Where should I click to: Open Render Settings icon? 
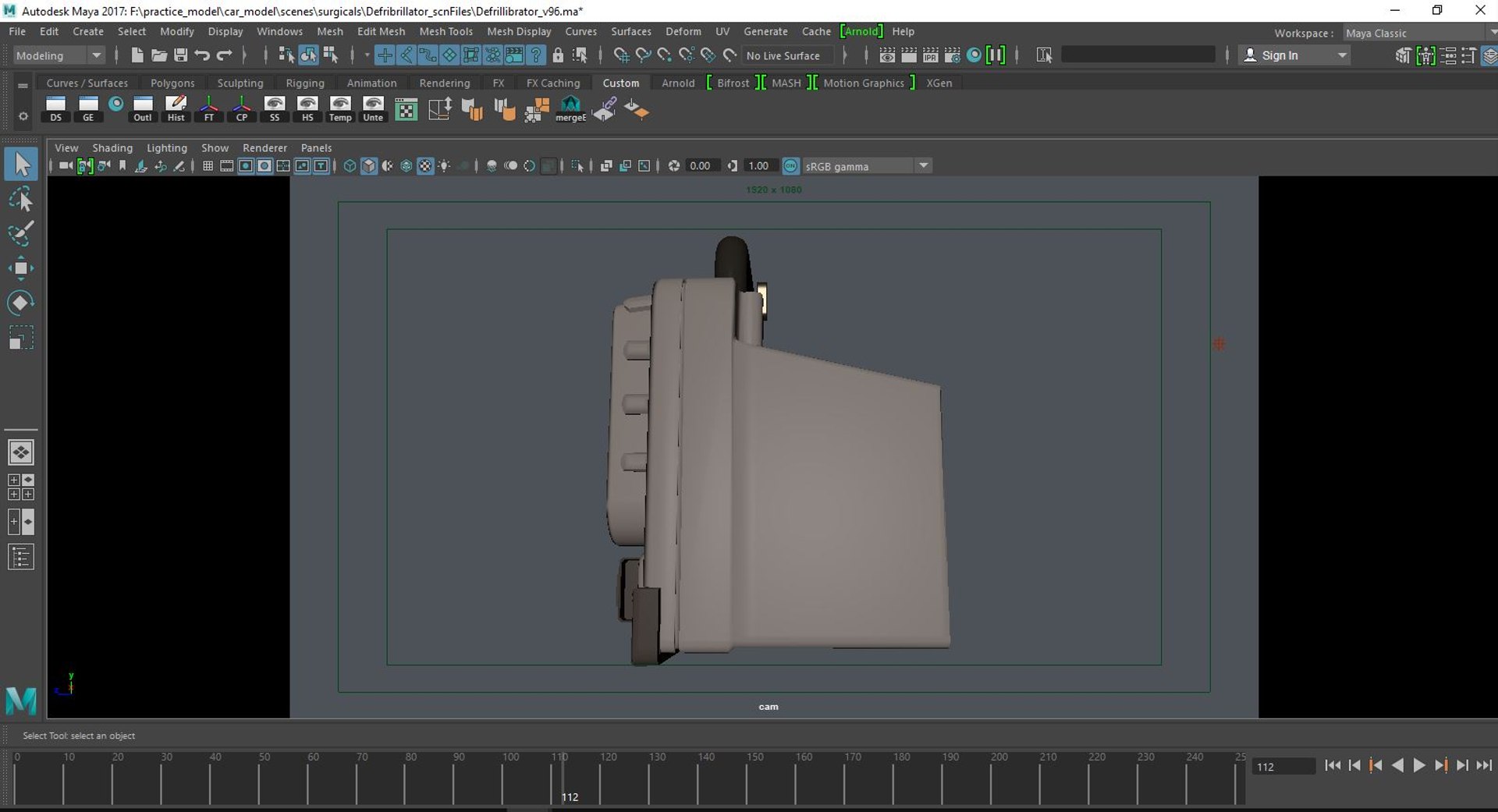(x=953, y=55)
